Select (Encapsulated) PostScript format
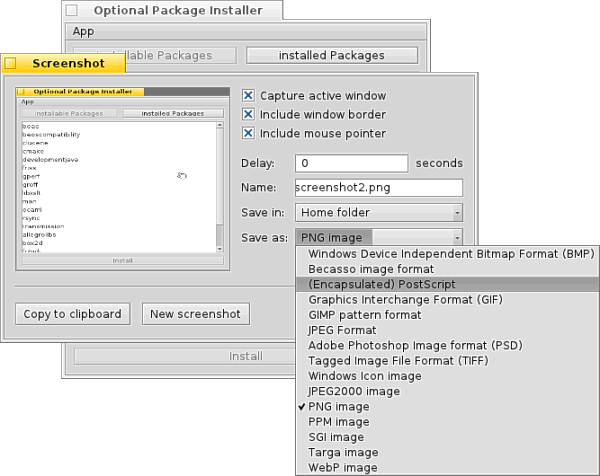This screenshot has width=600, height=476. (x=383, y=284)
